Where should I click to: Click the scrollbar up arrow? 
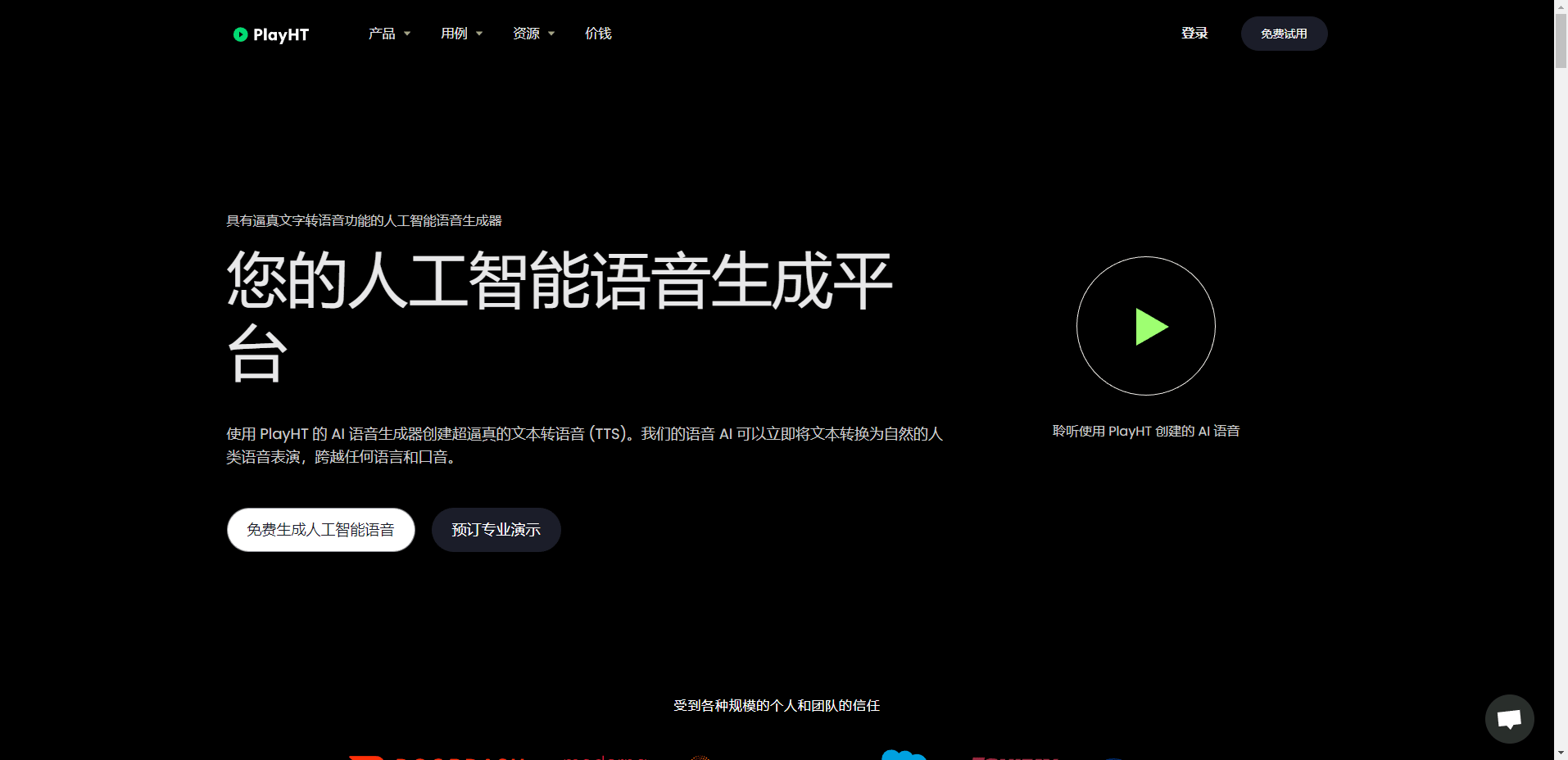click(1561, 7)
